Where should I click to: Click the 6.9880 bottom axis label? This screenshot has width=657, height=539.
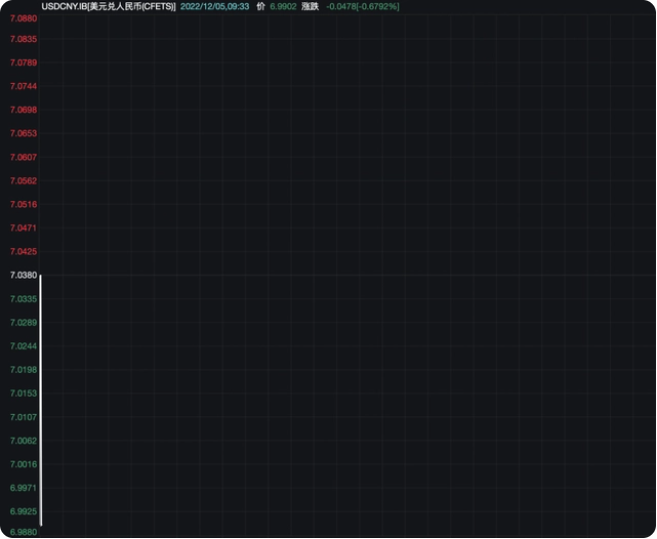(23, 532)
